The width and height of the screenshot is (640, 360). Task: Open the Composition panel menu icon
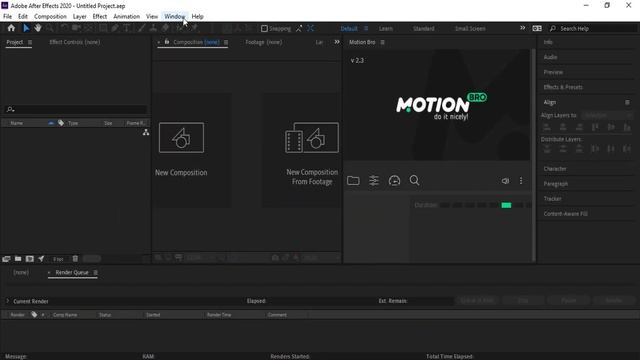(226, 42)
